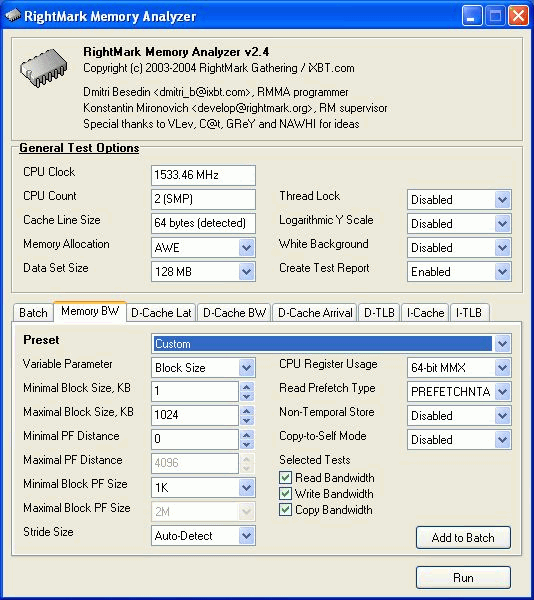This screenshot has width=534, height=600.
Task: Increase Minimal Block Size with up arrow
Action: 247,387
